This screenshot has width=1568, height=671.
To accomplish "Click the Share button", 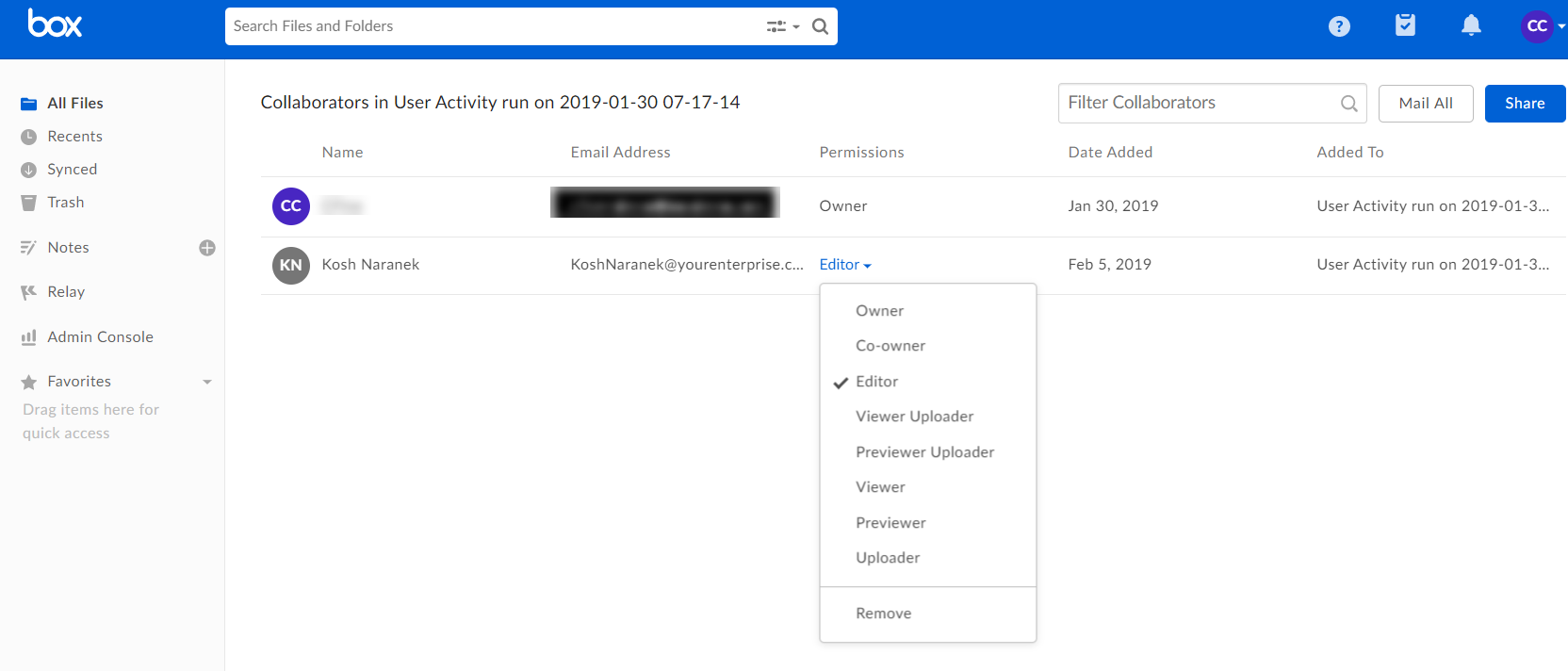I will click(1524, 104).
